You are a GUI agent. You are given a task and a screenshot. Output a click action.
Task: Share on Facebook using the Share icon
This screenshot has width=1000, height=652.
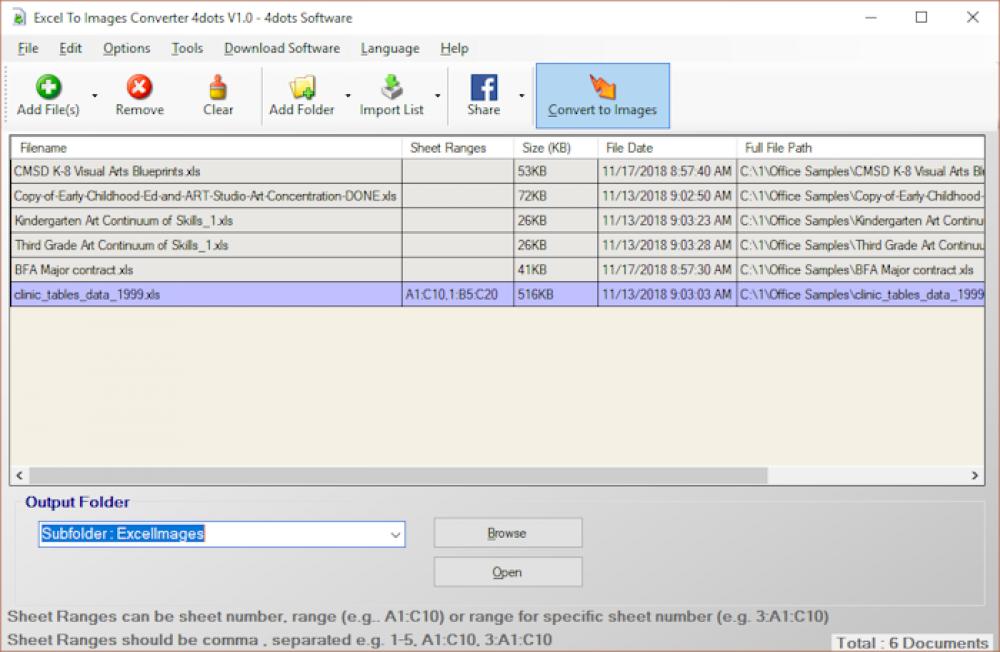tap(485, 88)
